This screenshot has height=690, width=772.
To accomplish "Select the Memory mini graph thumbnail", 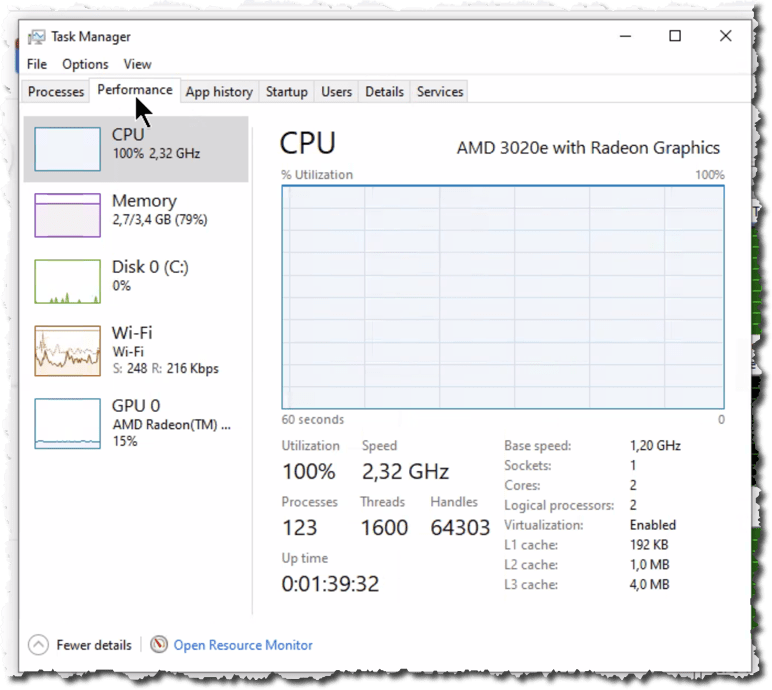I will pos(67,215).
